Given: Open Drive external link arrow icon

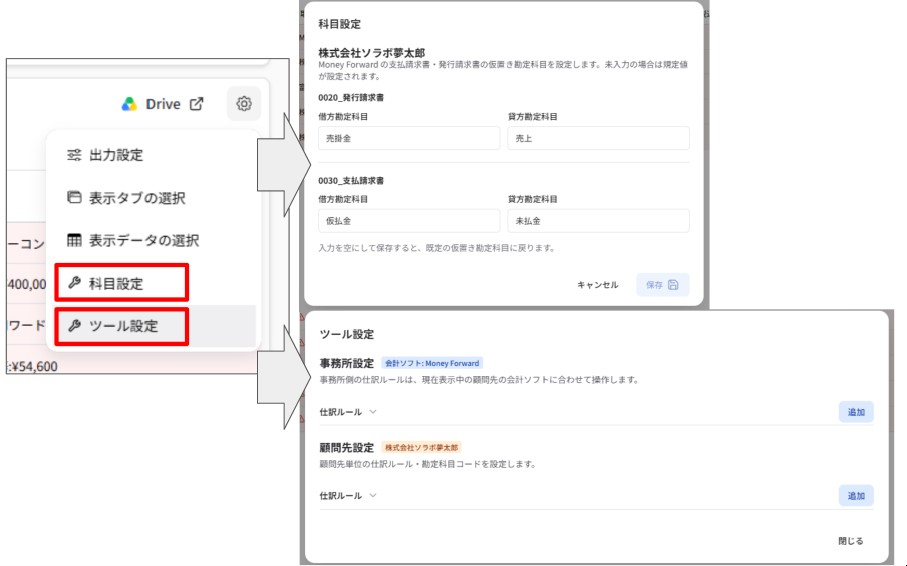Looking at the screenshot, I should [x=197, y=104].
